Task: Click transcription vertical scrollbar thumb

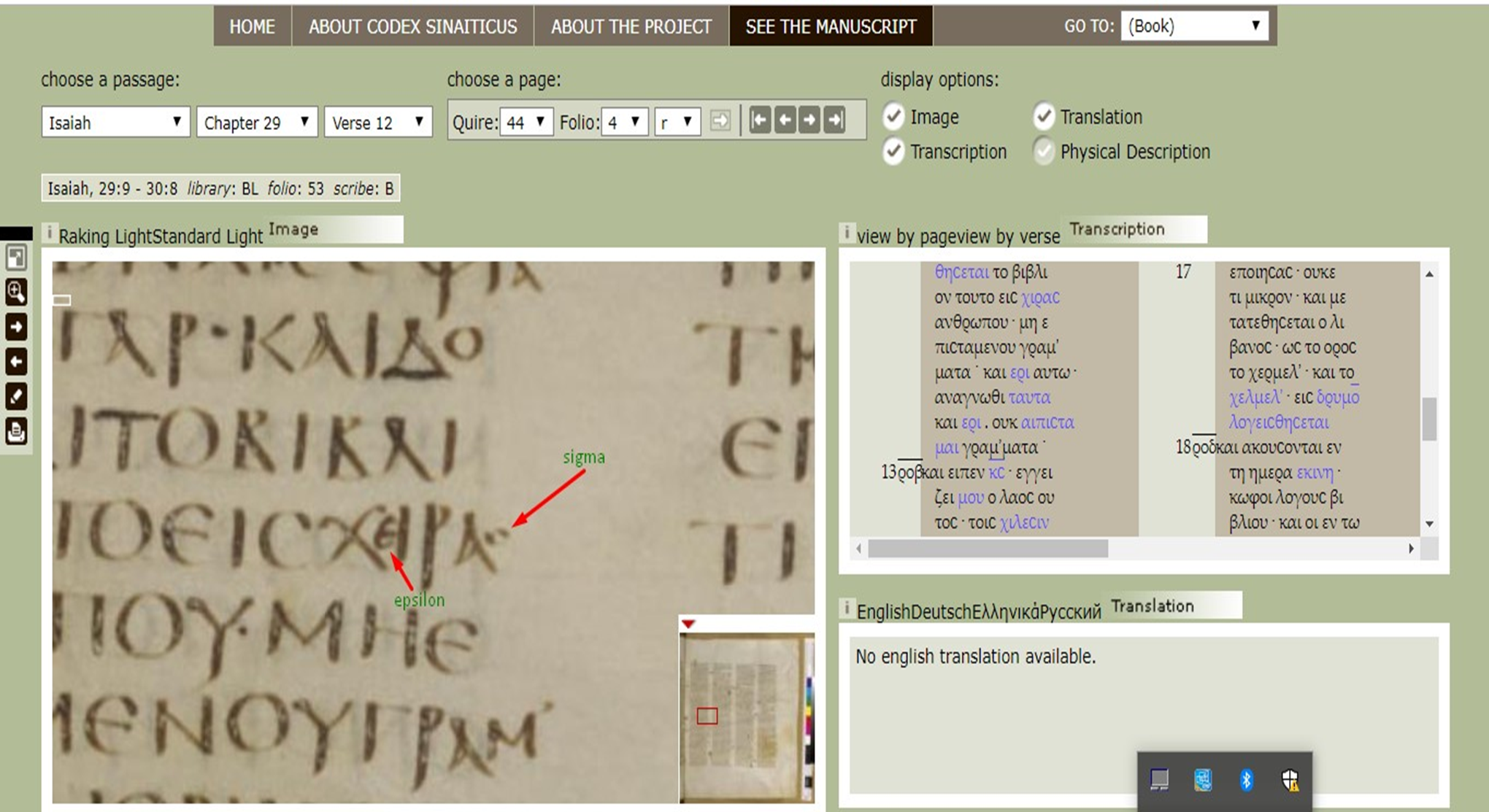Action: pyautogui.click(x=1429, y=418)
